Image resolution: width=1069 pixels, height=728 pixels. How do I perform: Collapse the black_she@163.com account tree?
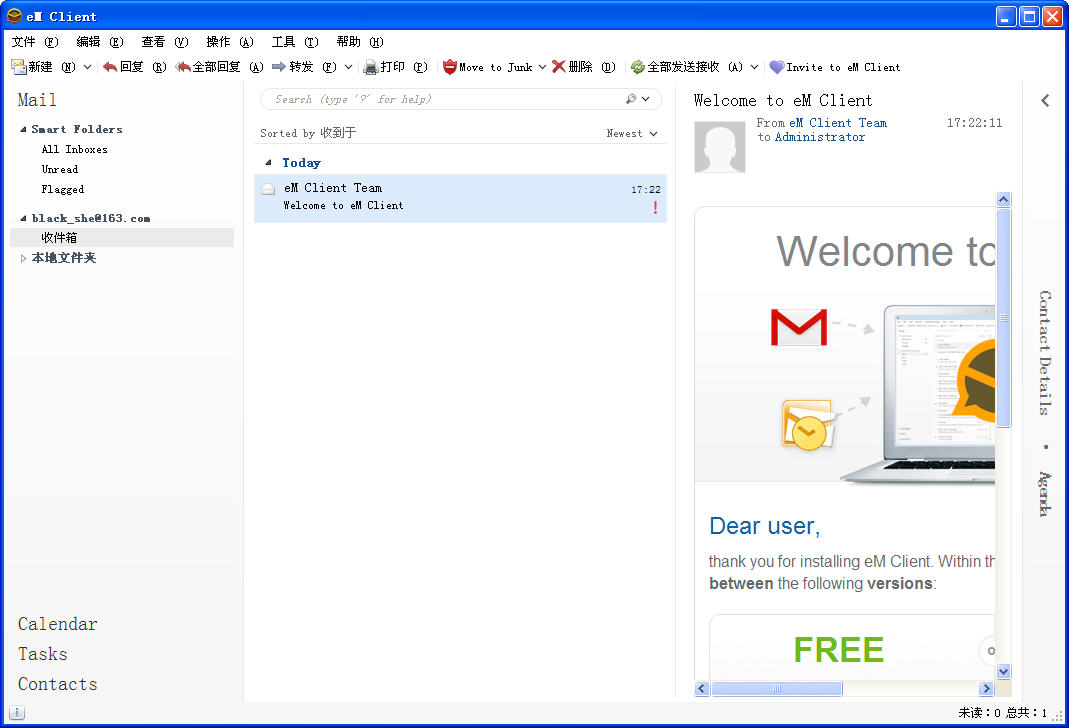(23, 218)
